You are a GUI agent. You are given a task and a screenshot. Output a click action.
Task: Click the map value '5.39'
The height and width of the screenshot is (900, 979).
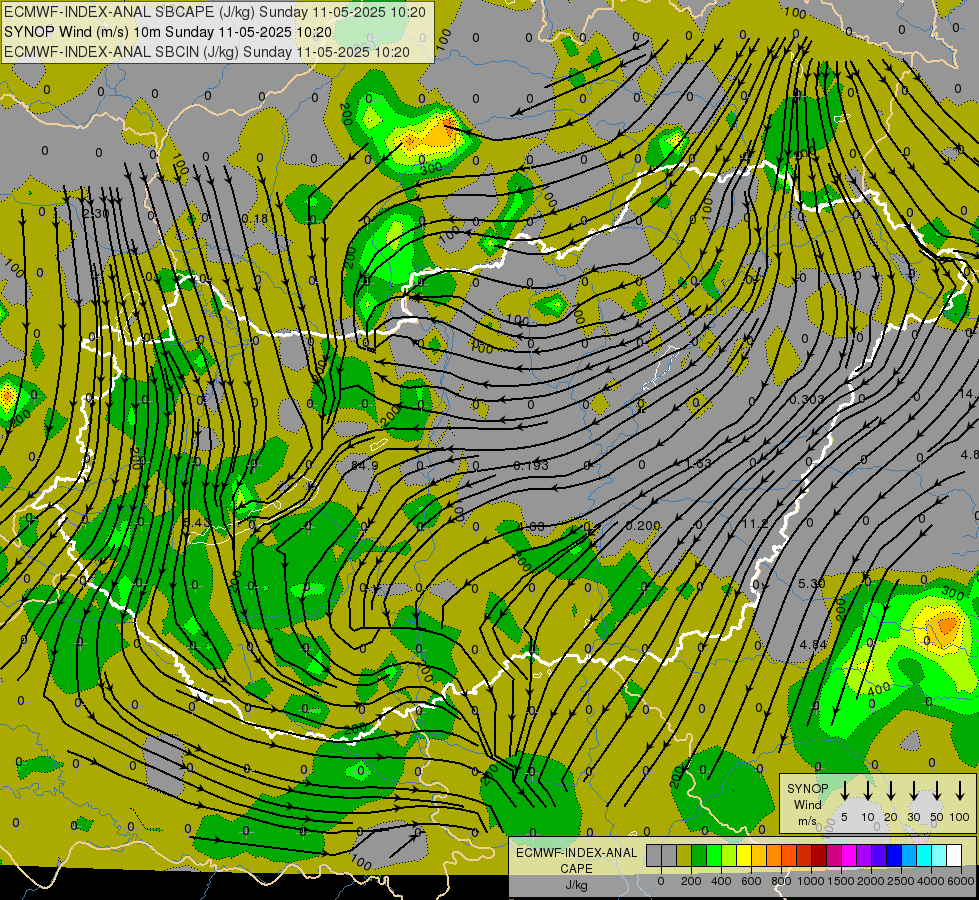812,583
